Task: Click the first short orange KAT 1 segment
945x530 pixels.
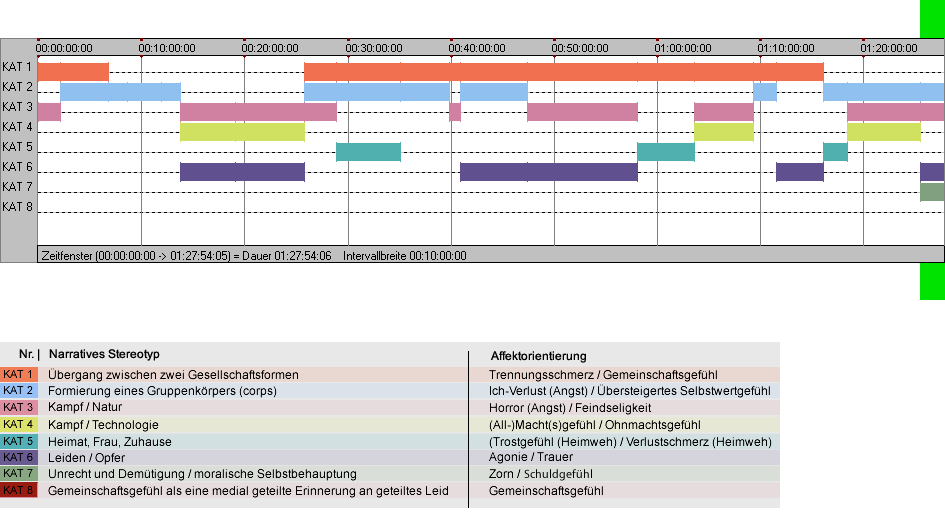Action: (73, 72)
